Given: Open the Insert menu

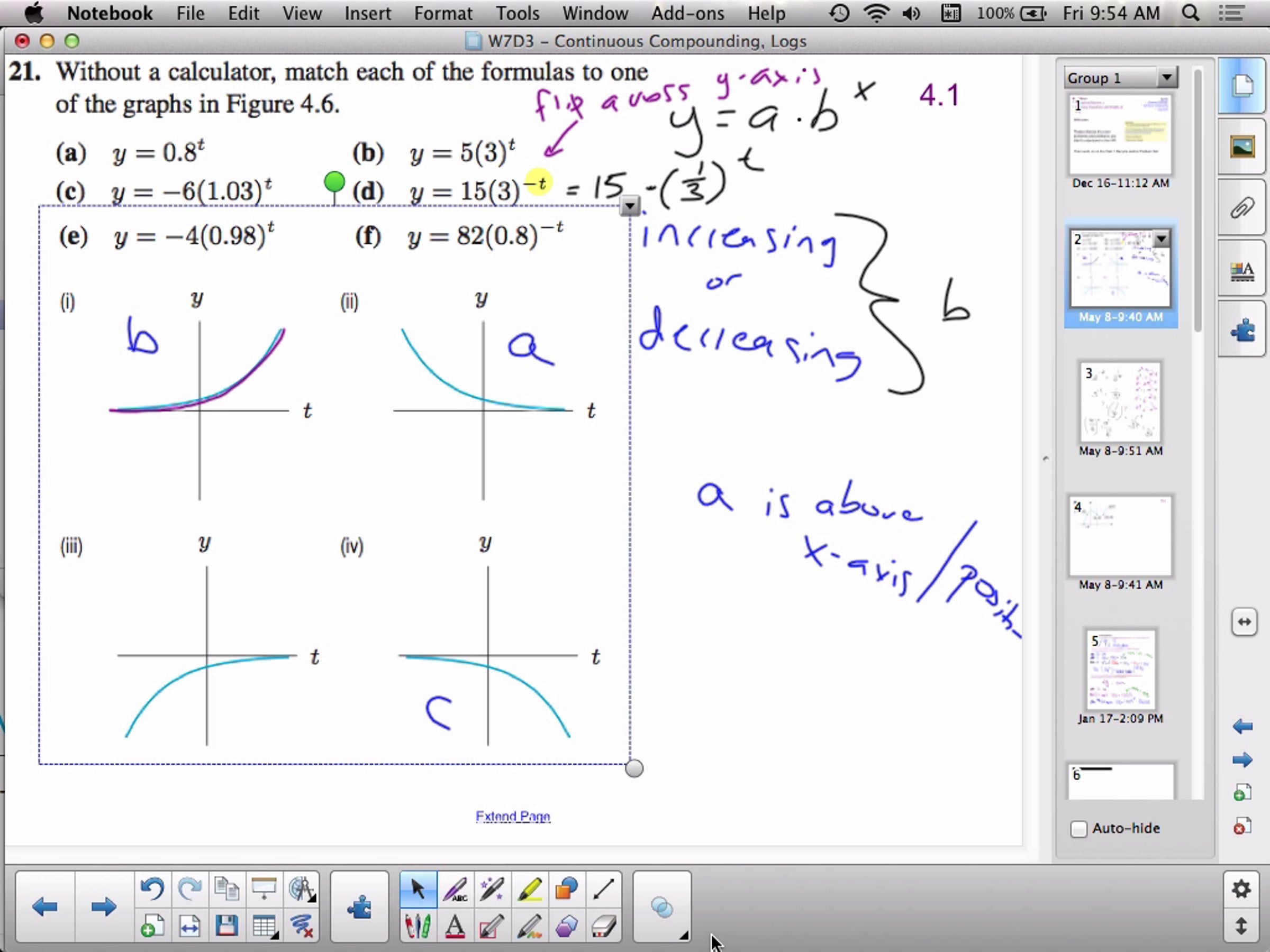Looking at the screenshot, I should [x=367, y=13].
